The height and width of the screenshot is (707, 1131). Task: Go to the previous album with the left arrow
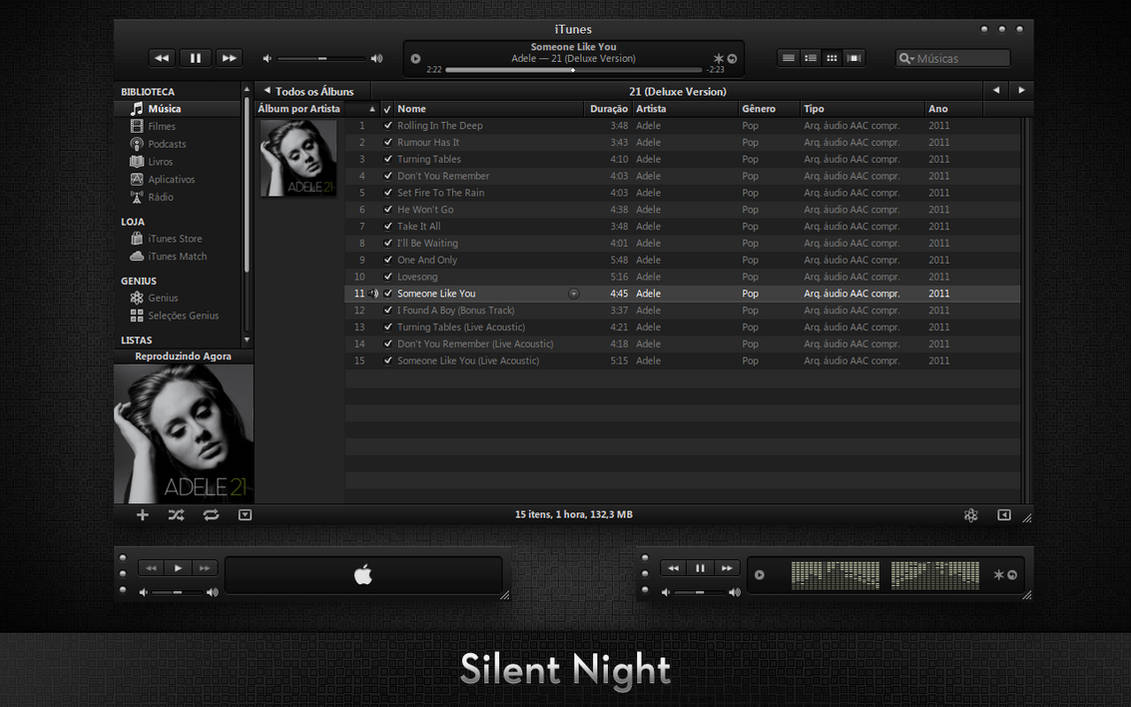click(x=996, y=90)
